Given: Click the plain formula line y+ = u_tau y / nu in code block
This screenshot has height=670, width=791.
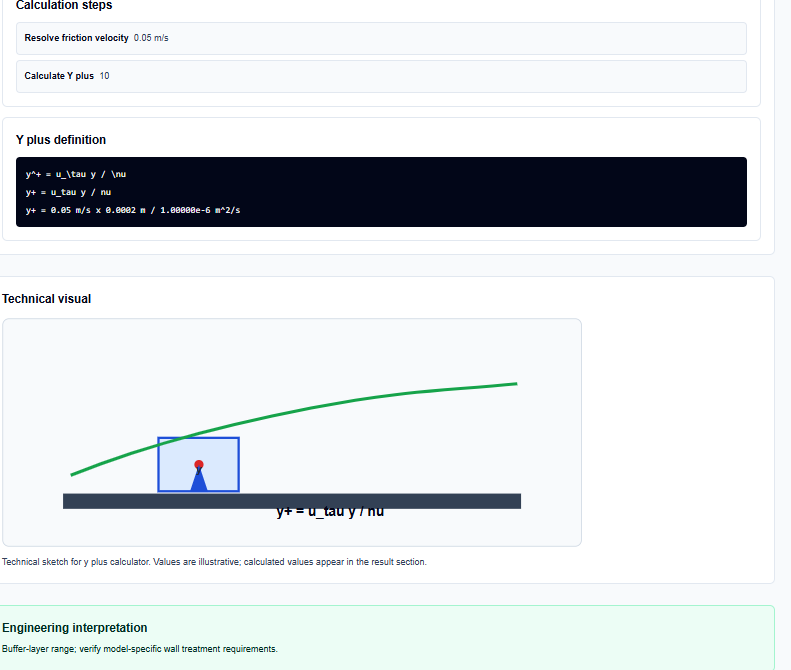Looking at the screenshot, I should (68, 192).
